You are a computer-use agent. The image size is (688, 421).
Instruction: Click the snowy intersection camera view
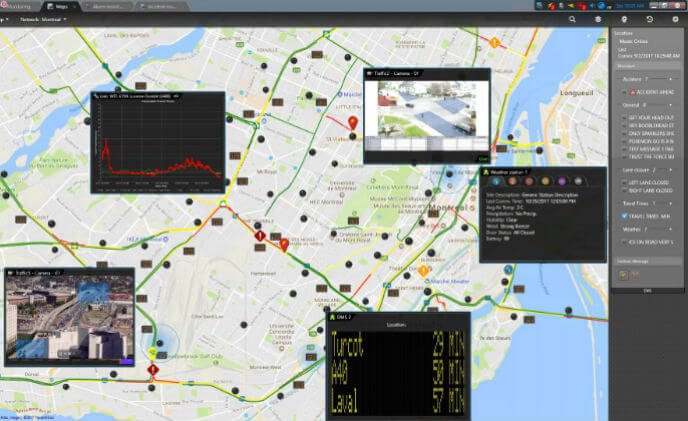(427, 109)
